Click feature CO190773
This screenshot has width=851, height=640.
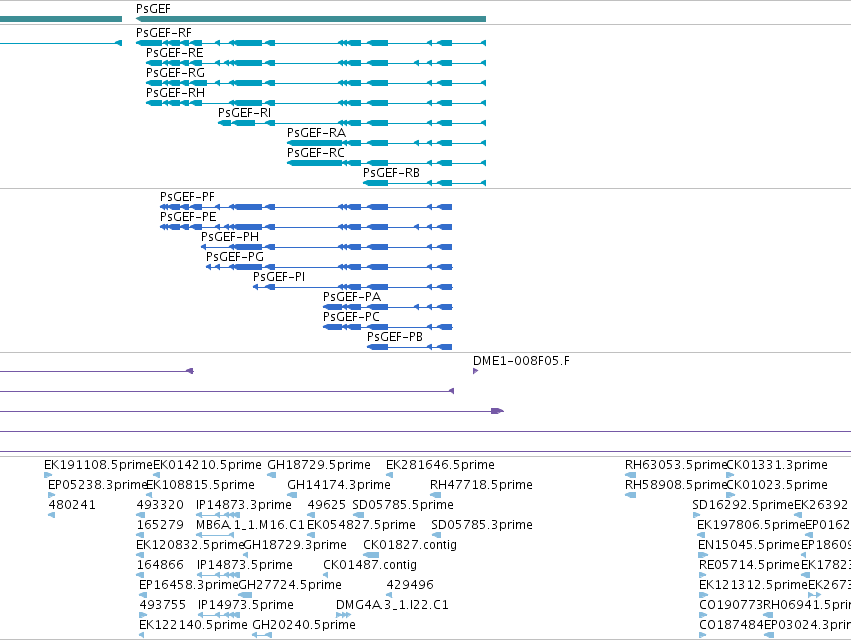(731, 605)
